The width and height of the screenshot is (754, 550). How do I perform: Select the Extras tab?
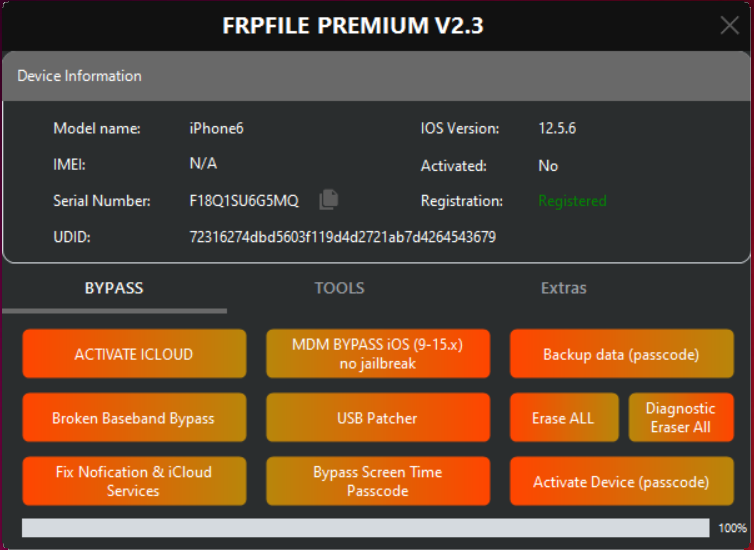pos(564,288)
